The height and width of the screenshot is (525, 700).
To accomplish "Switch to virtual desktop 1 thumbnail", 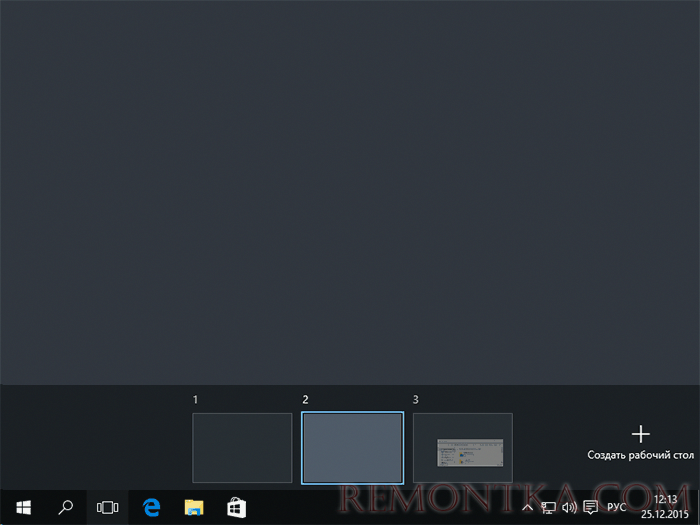I will (x=242, y=448).
